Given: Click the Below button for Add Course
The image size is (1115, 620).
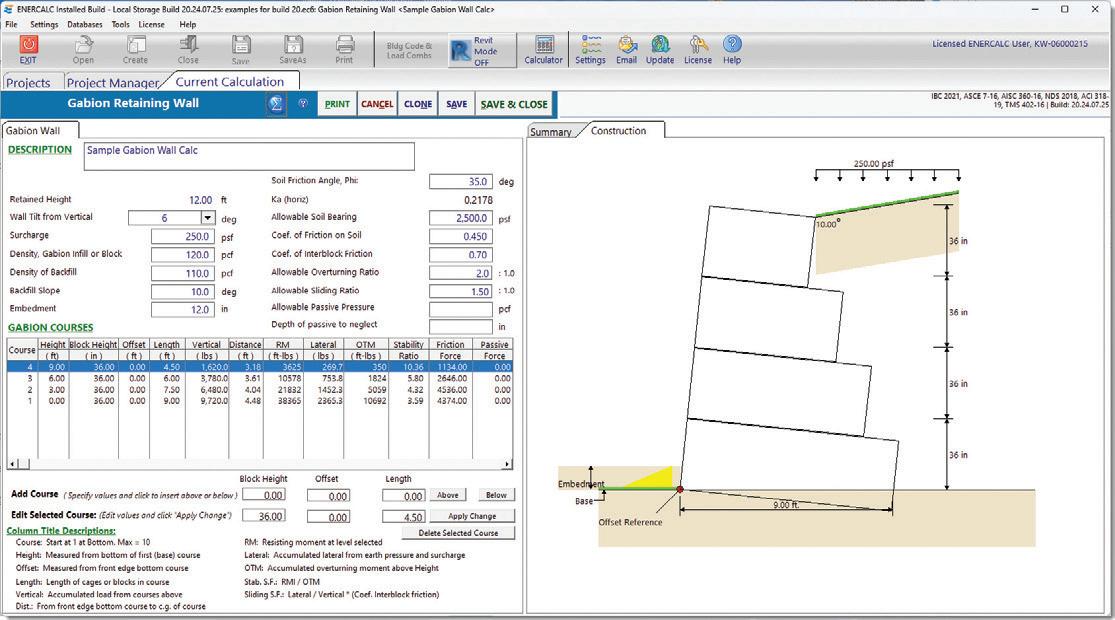Looking at the screenshot, I should (x=496, y=495).
